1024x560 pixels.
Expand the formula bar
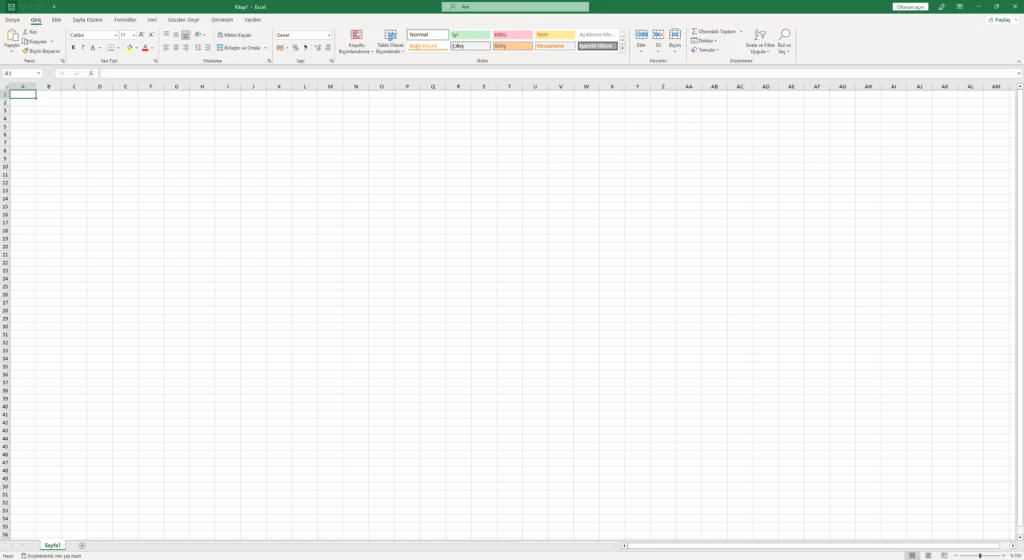click(x=1019, y=73)
